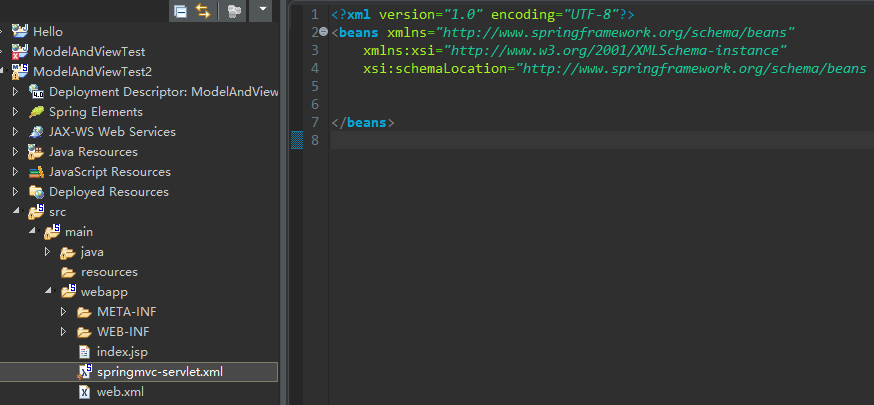This screenshot has height=405, width=874.
Task: Click the main folder icon
Action: click(x=52, y=232)
